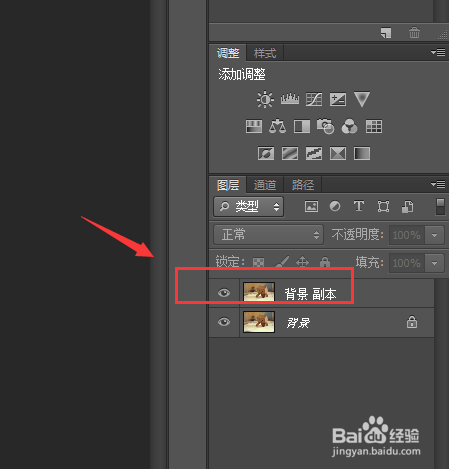Viewport: 449px width, 469px height.
Task: Switch to the 调整 tab
Action: click(x=228, y=53)
